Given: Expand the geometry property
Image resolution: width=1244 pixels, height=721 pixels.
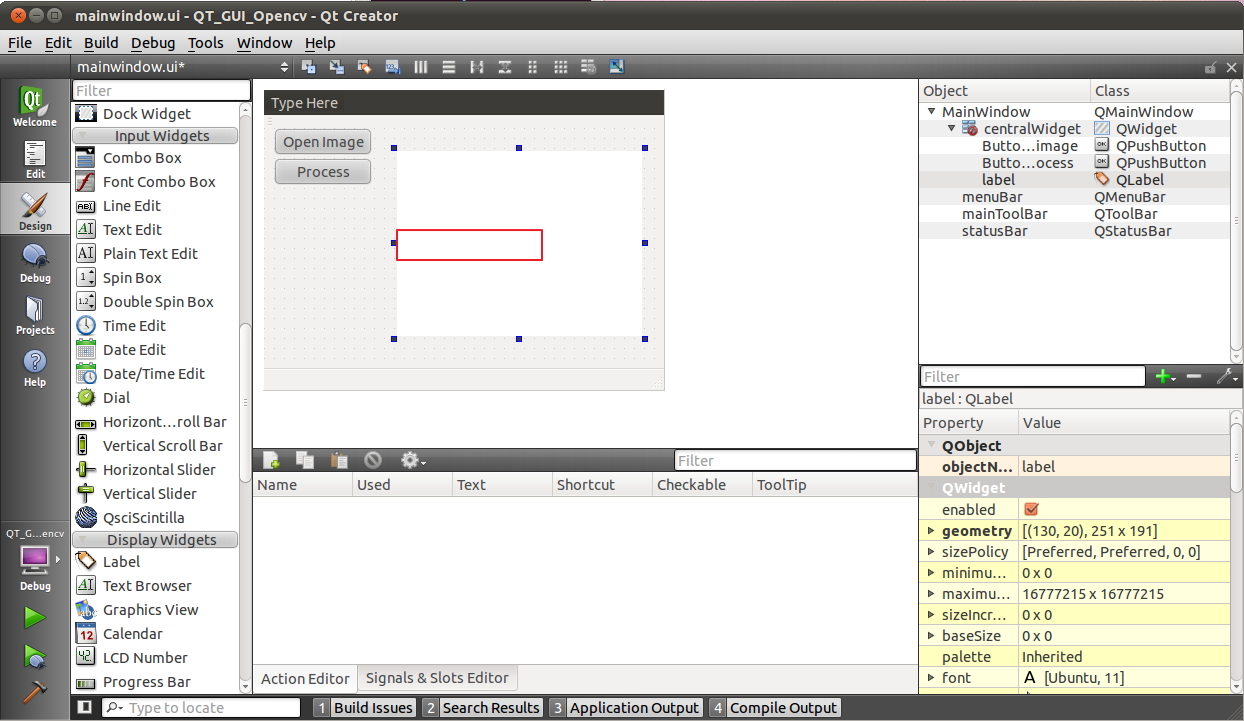Looking at the screenshot, I should [930, 530].
